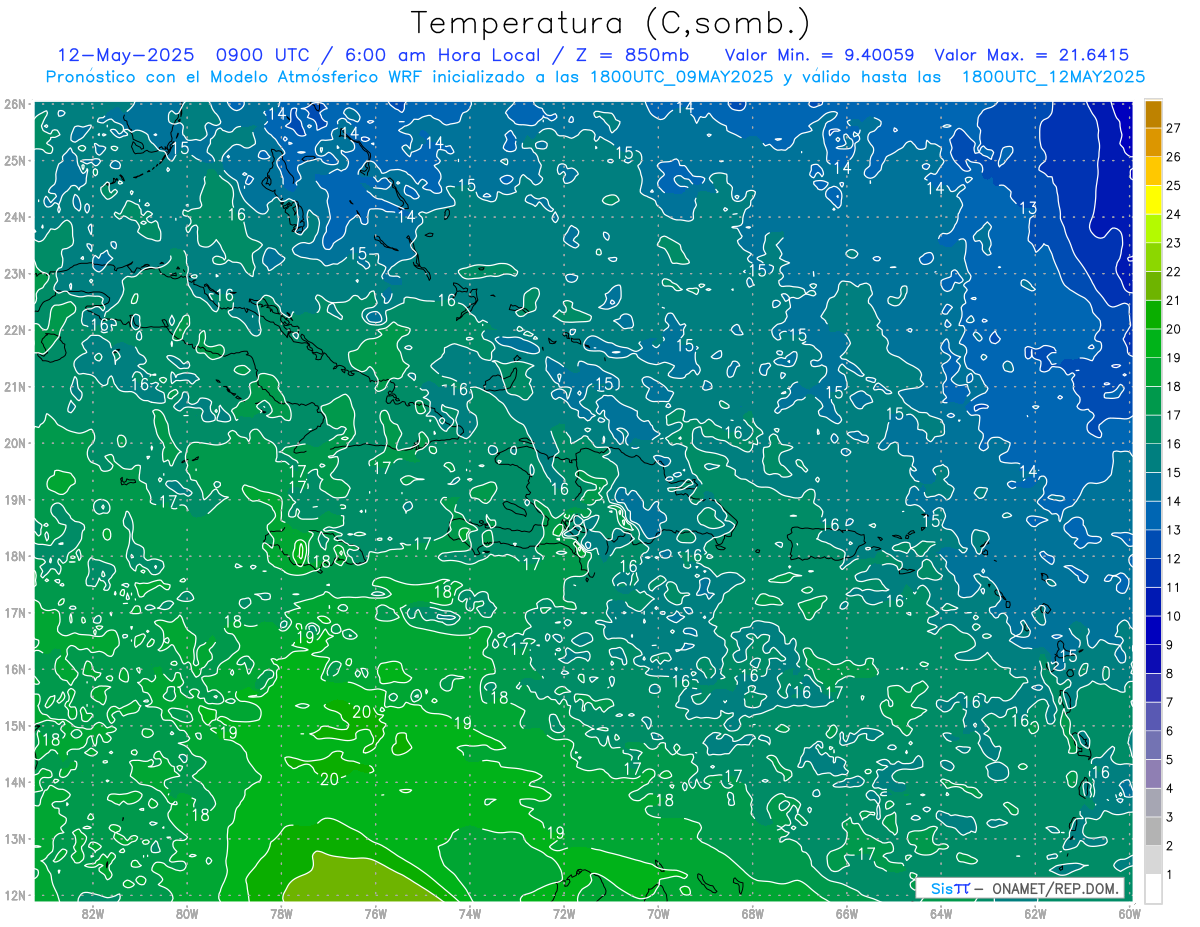
Task: Click the 23N latitude axis label
Action: [x=14, y=273]
